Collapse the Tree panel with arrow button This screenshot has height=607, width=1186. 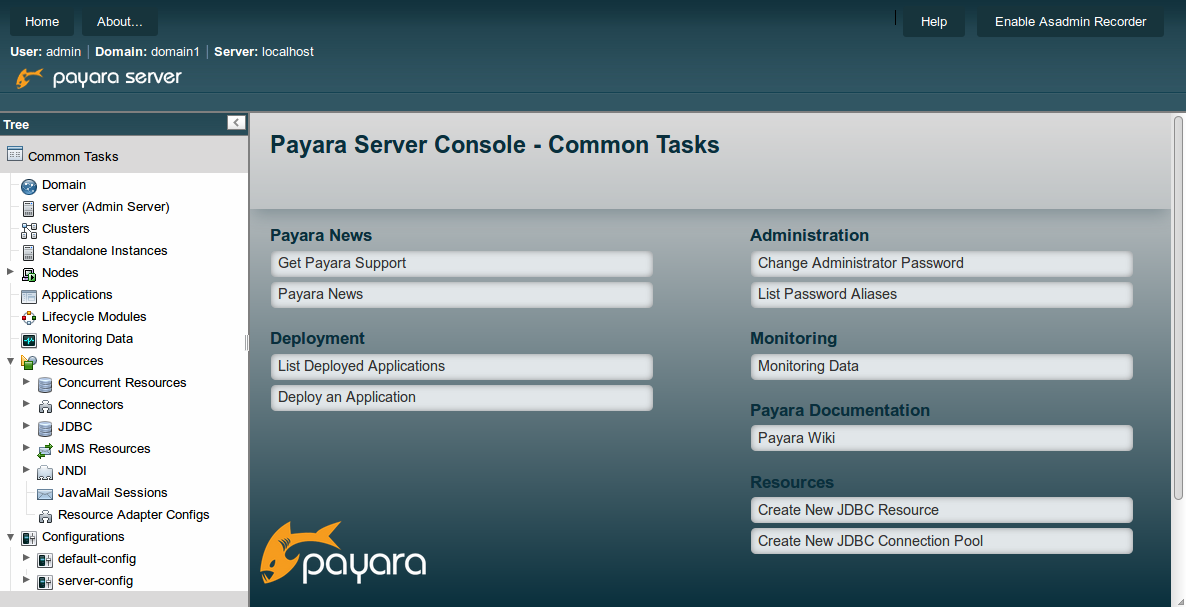(236, 123)
